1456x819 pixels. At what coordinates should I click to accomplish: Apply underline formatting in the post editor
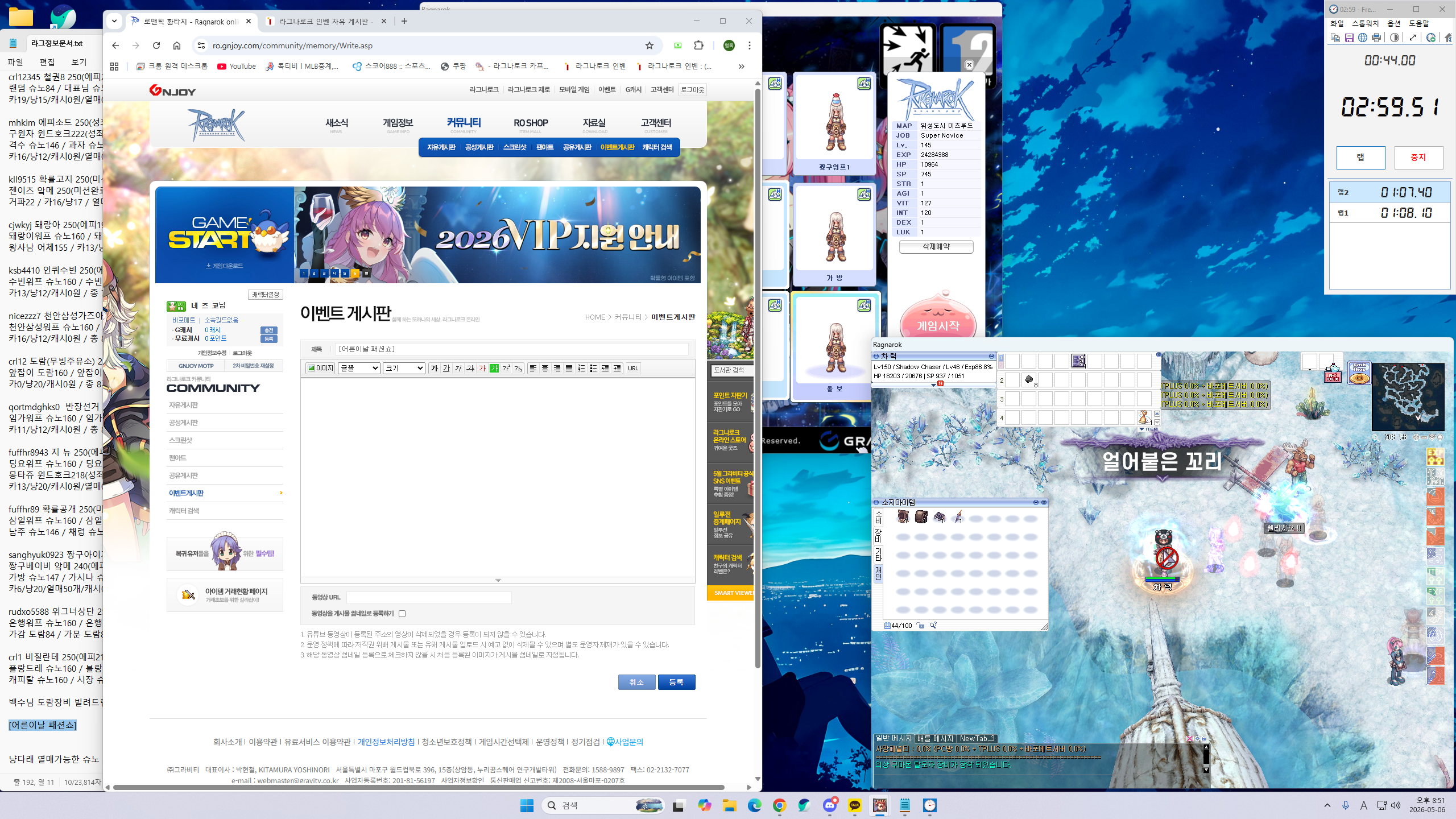click(446, 368)
